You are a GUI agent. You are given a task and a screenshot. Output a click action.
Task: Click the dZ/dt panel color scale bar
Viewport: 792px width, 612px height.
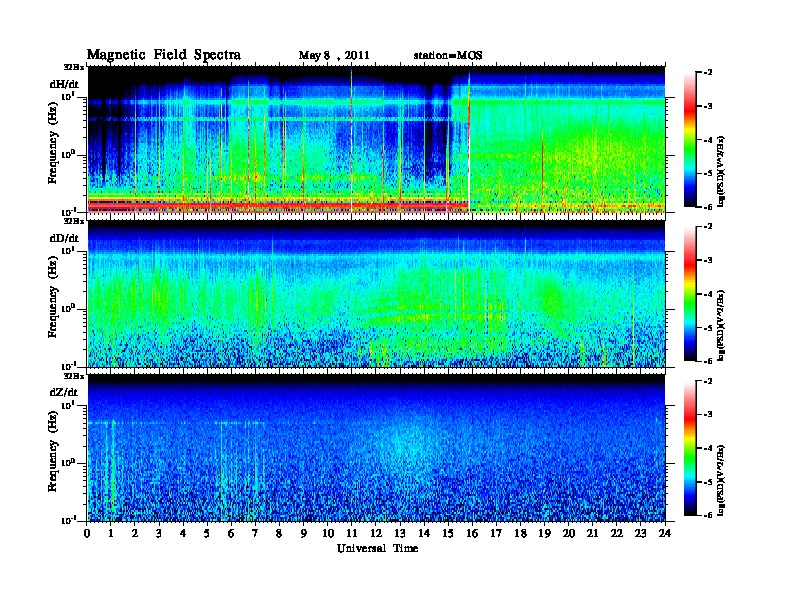tap(690, 448)
